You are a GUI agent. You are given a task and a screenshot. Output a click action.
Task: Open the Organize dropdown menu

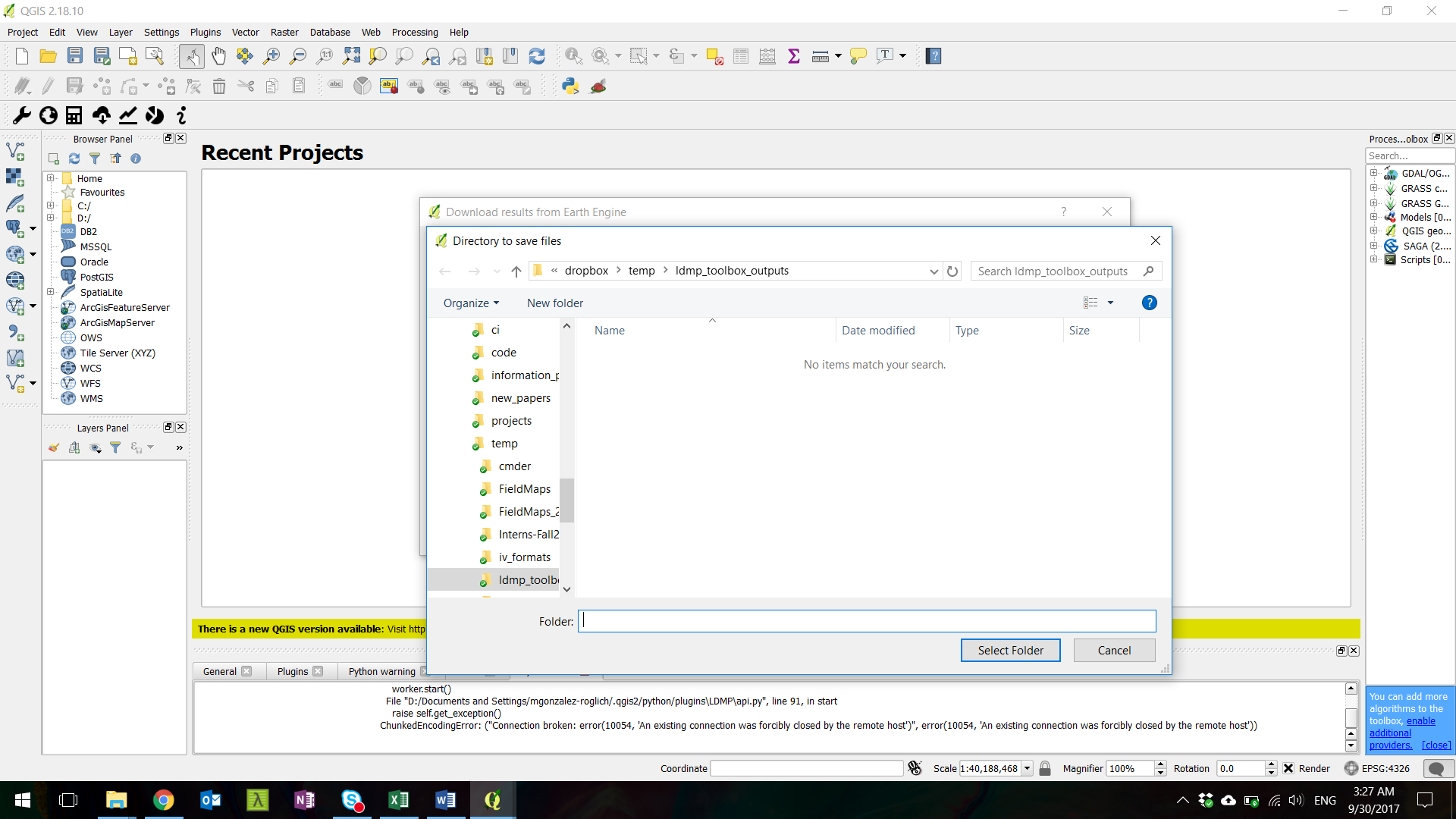[471, 303]
